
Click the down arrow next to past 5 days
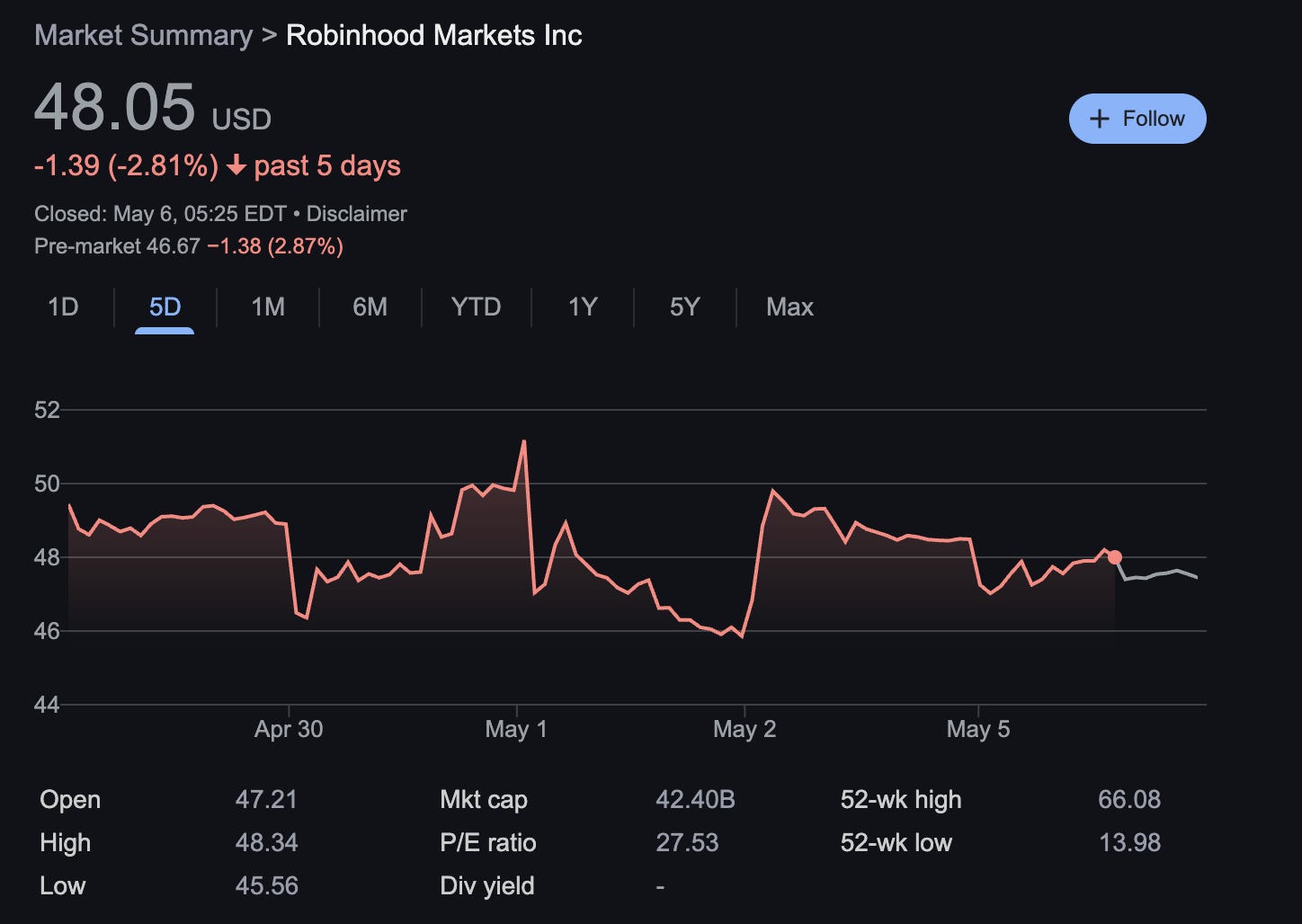click(236, 166)
